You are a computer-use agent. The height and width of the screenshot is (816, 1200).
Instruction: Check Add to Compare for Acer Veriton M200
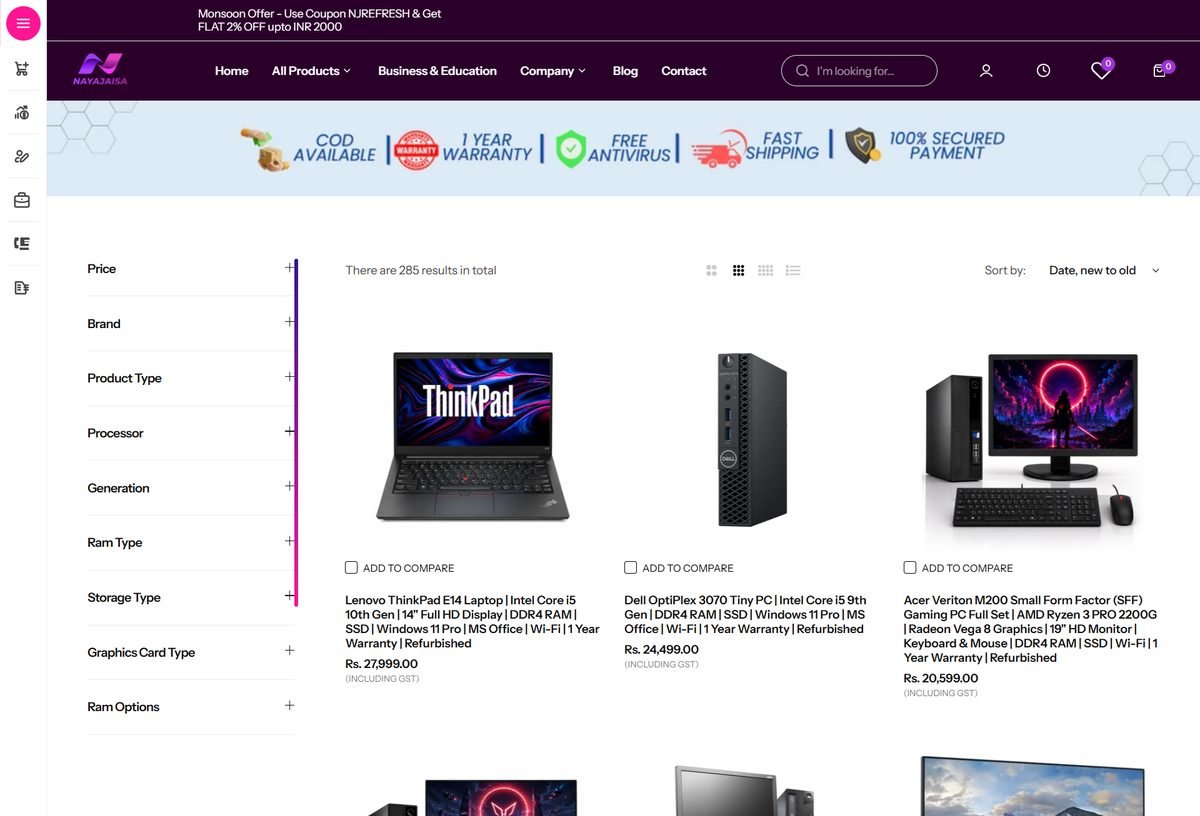(x=910, y=567)
